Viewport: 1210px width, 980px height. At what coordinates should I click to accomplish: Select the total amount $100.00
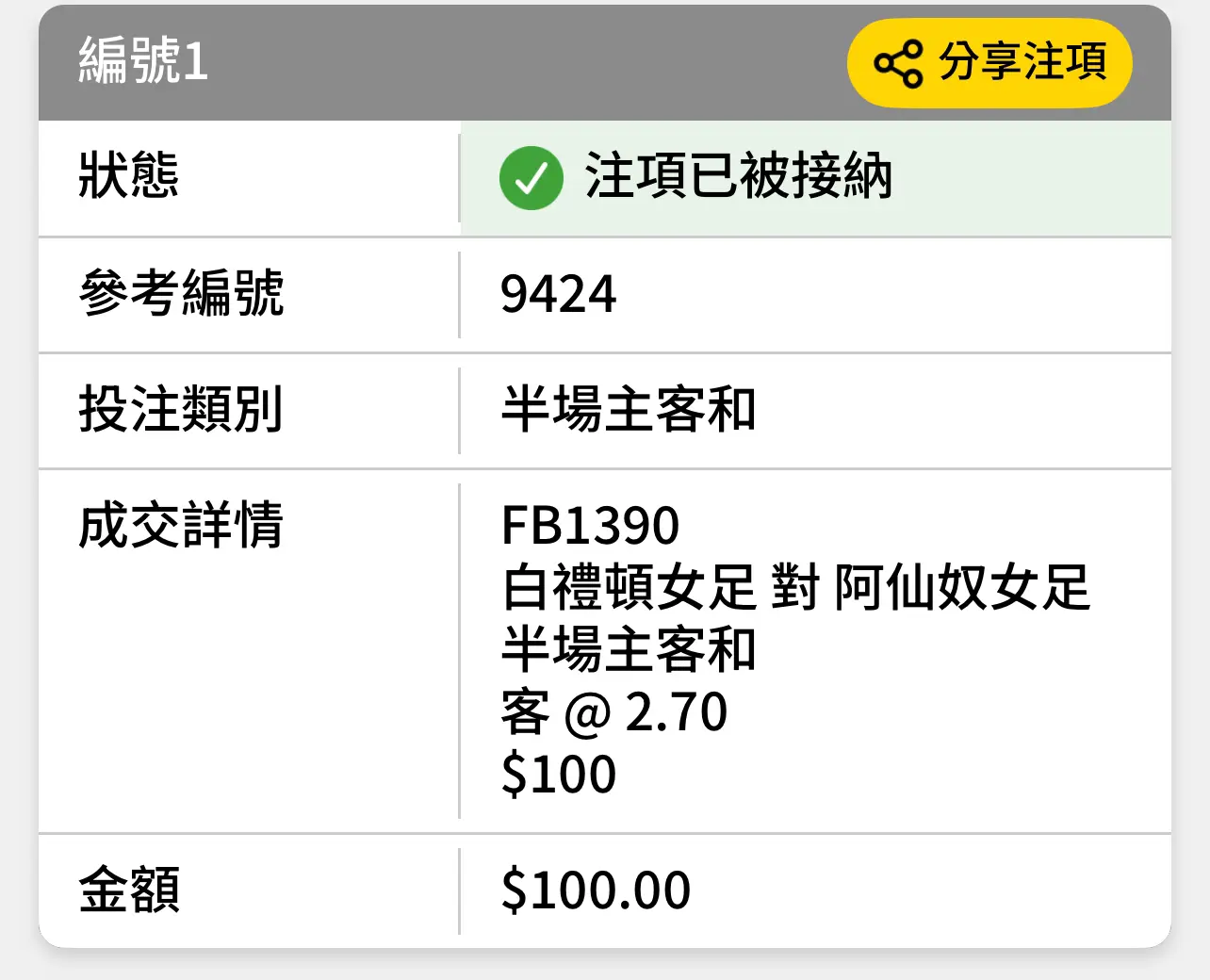[x=596, y=890]
